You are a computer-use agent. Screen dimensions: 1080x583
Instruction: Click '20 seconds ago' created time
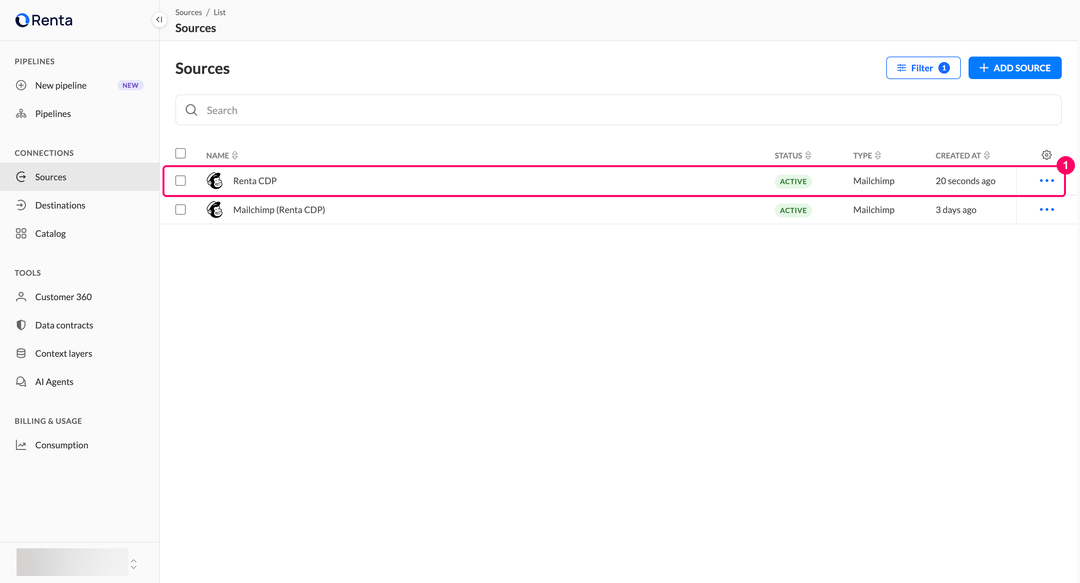click(x=965, y=181)
